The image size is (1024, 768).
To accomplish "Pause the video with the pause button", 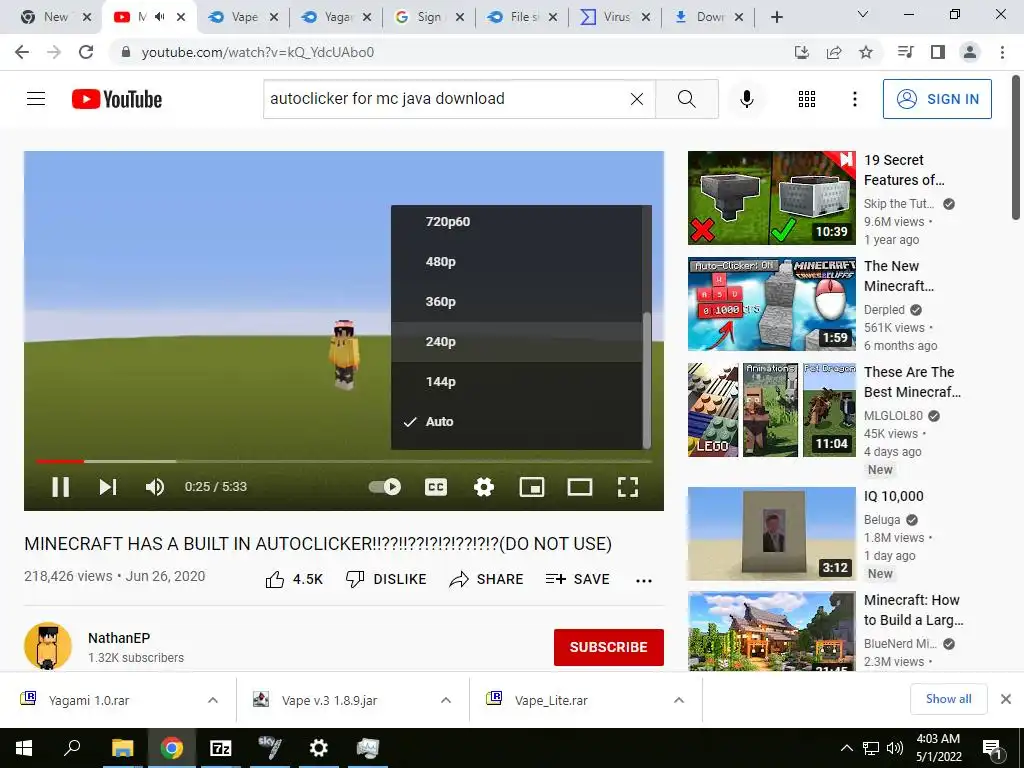I will point(60,487).
